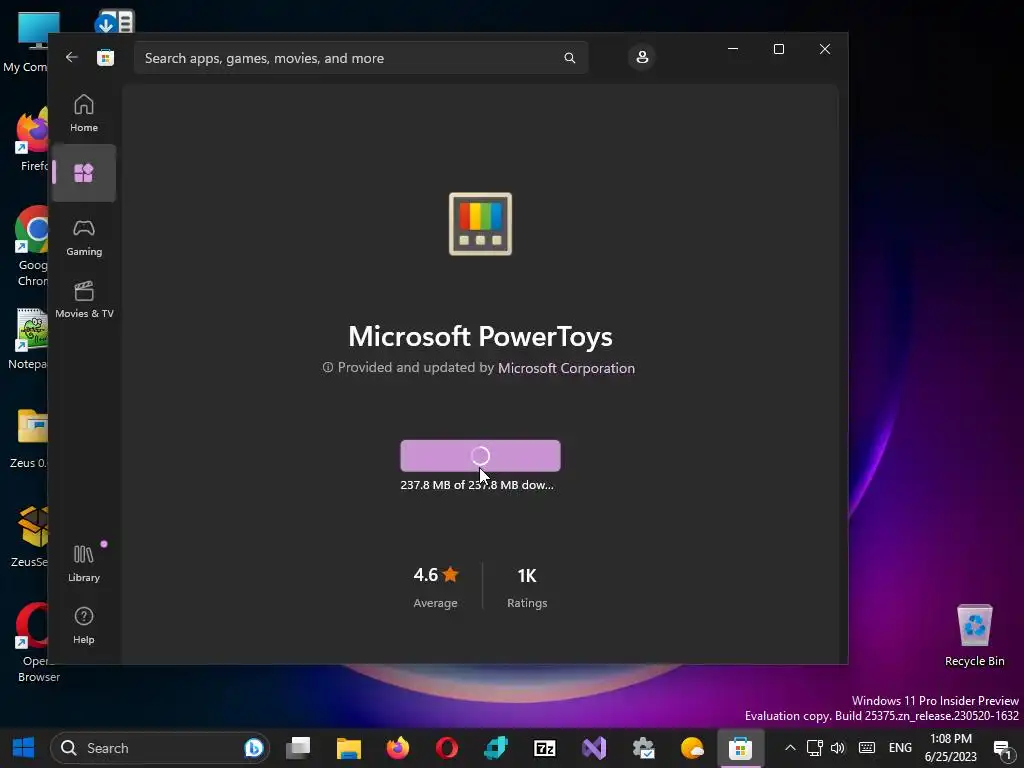Open the notification center icon
Screen dimensions: 1024x768
pos(1004,749)
